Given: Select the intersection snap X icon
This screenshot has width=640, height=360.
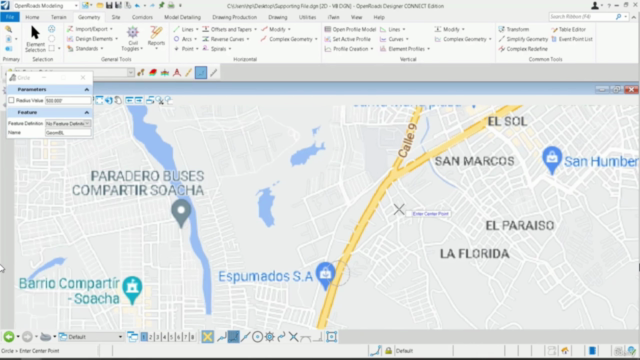Looking at the screenshot, I should click(x=293, y=337).
